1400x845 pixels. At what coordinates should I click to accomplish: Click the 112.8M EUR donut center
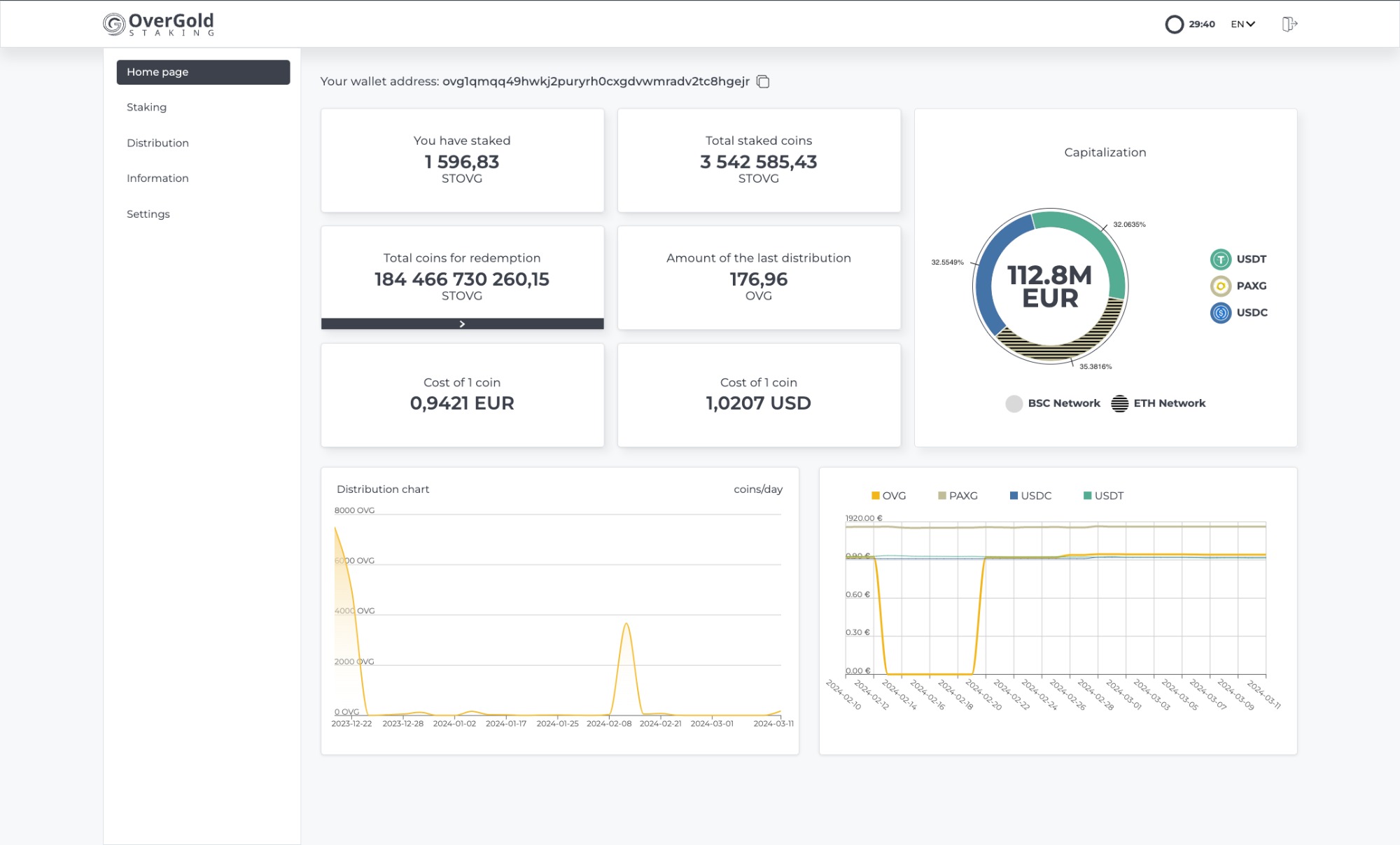(1049, 286)
